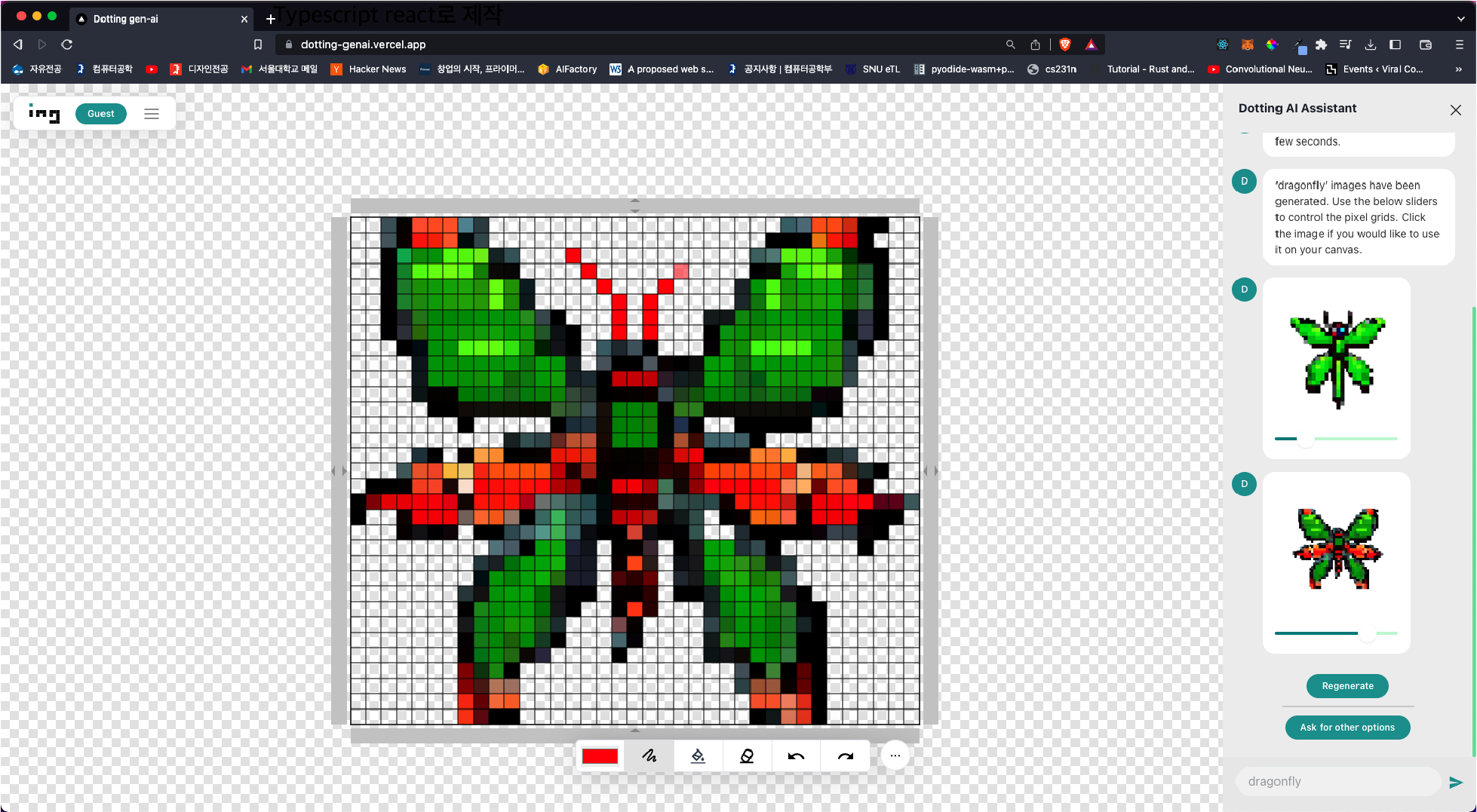Select the eraser tool
Viewport: 1477px width, 812px height.
point(747,755)
